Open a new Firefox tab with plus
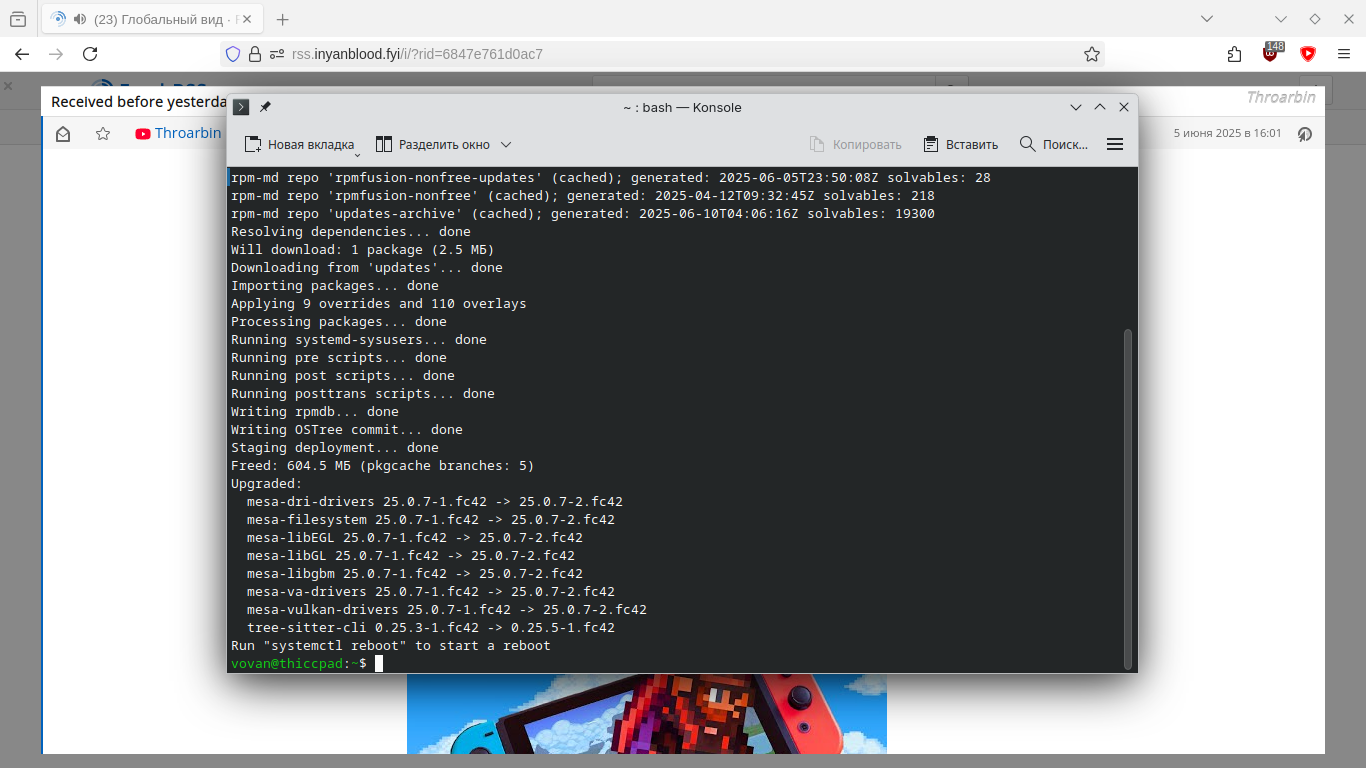The image size is (1366, 768). click(x=282, y=19)
